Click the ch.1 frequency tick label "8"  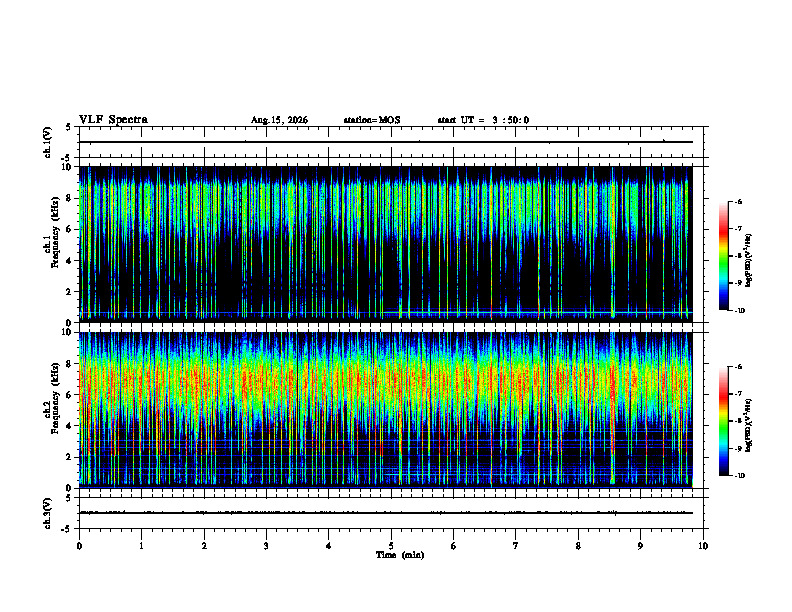click(70, 198)
